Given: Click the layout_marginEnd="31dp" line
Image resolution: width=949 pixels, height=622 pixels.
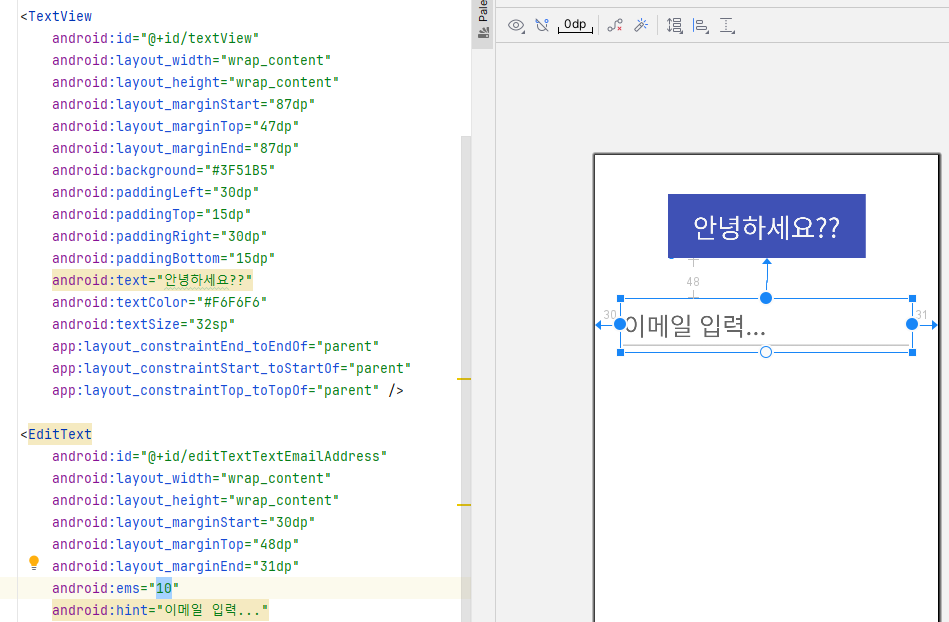Looking at the screenshot, I should (176, 566).
